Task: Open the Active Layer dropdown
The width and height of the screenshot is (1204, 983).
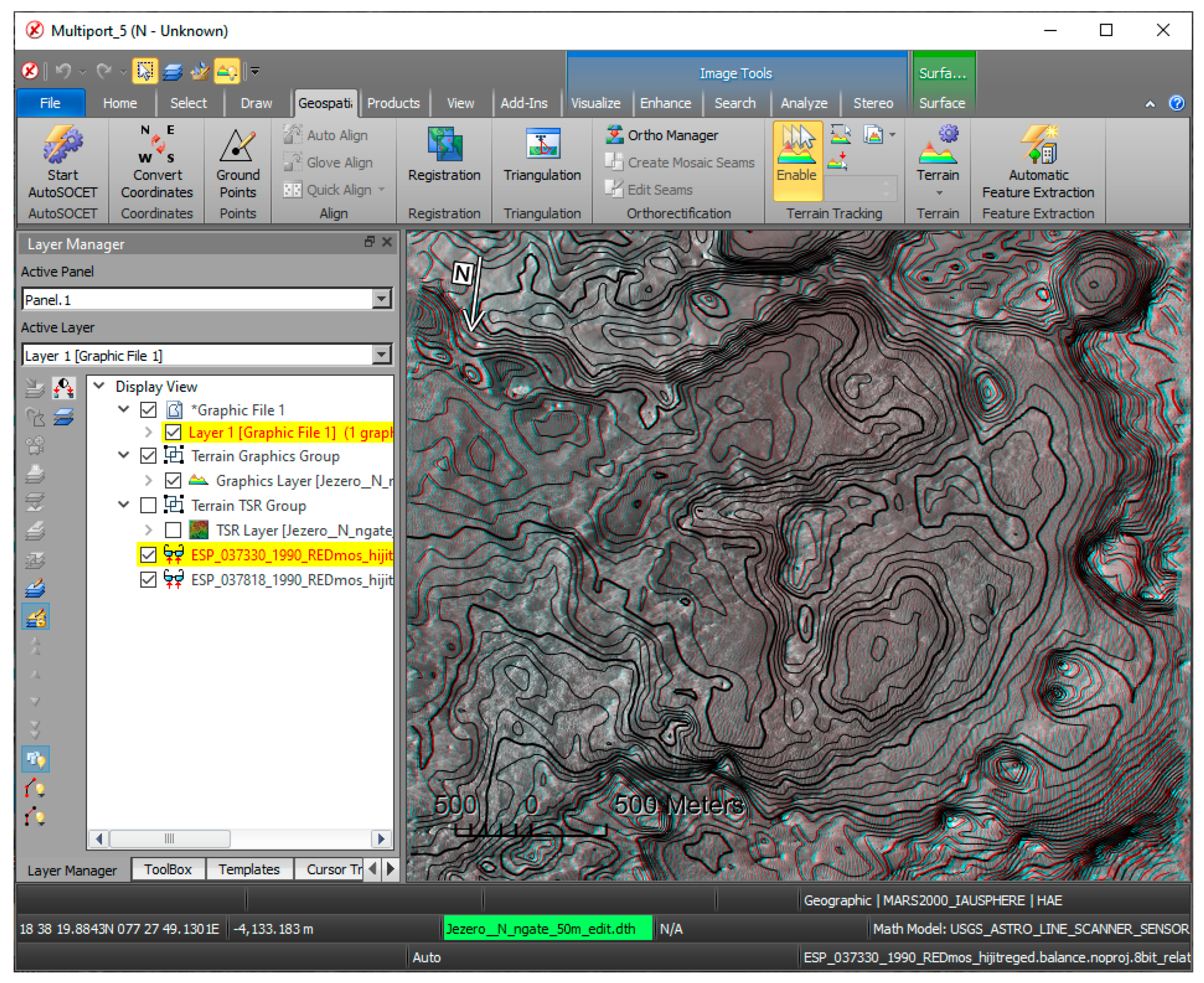Action: 381,354
